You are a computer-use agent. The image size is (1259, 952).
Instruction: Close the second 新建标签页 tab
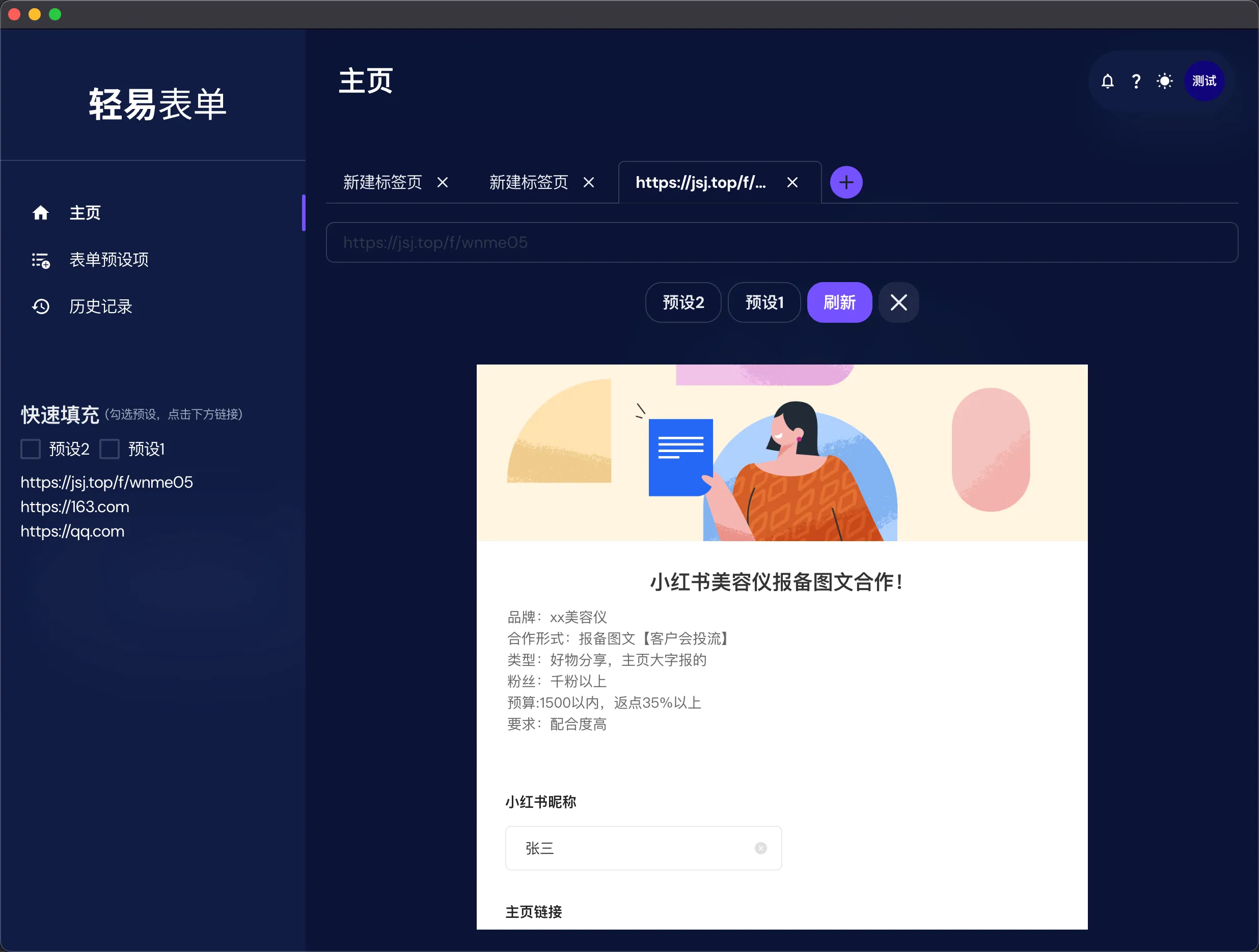589,182
